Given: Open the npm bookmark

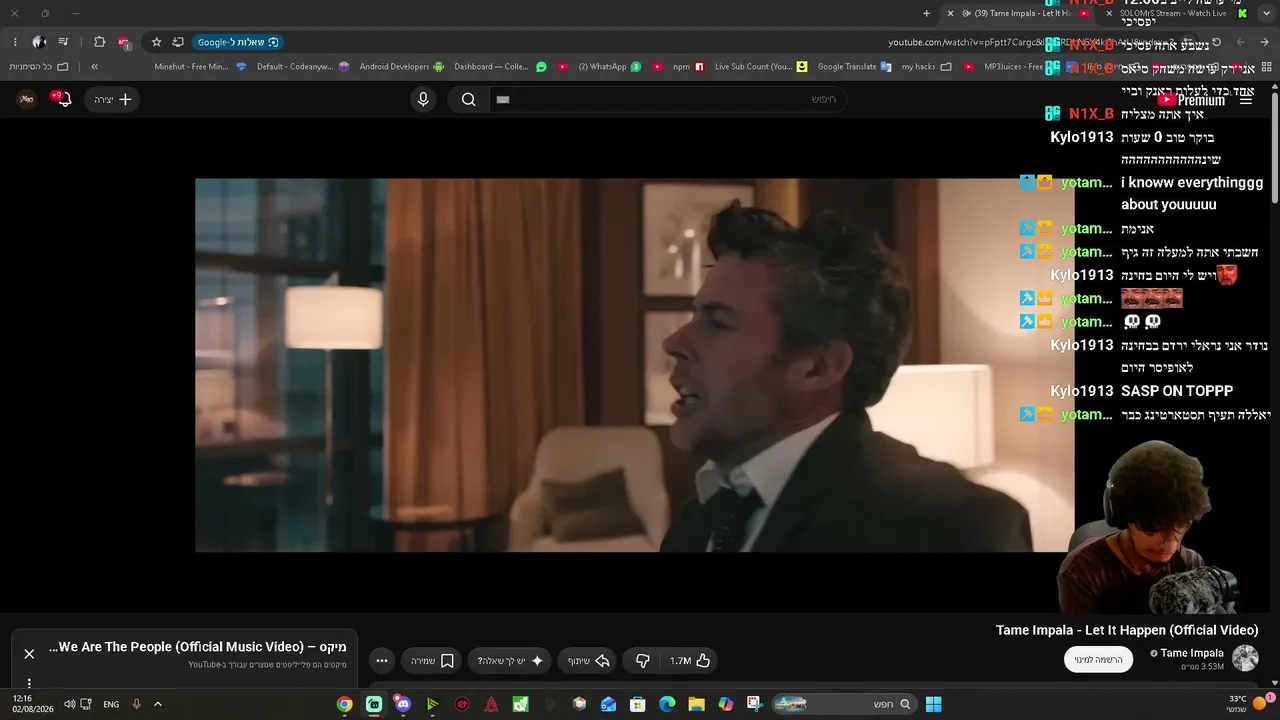Looking at the screenshot, I should (x=688, y=67).
